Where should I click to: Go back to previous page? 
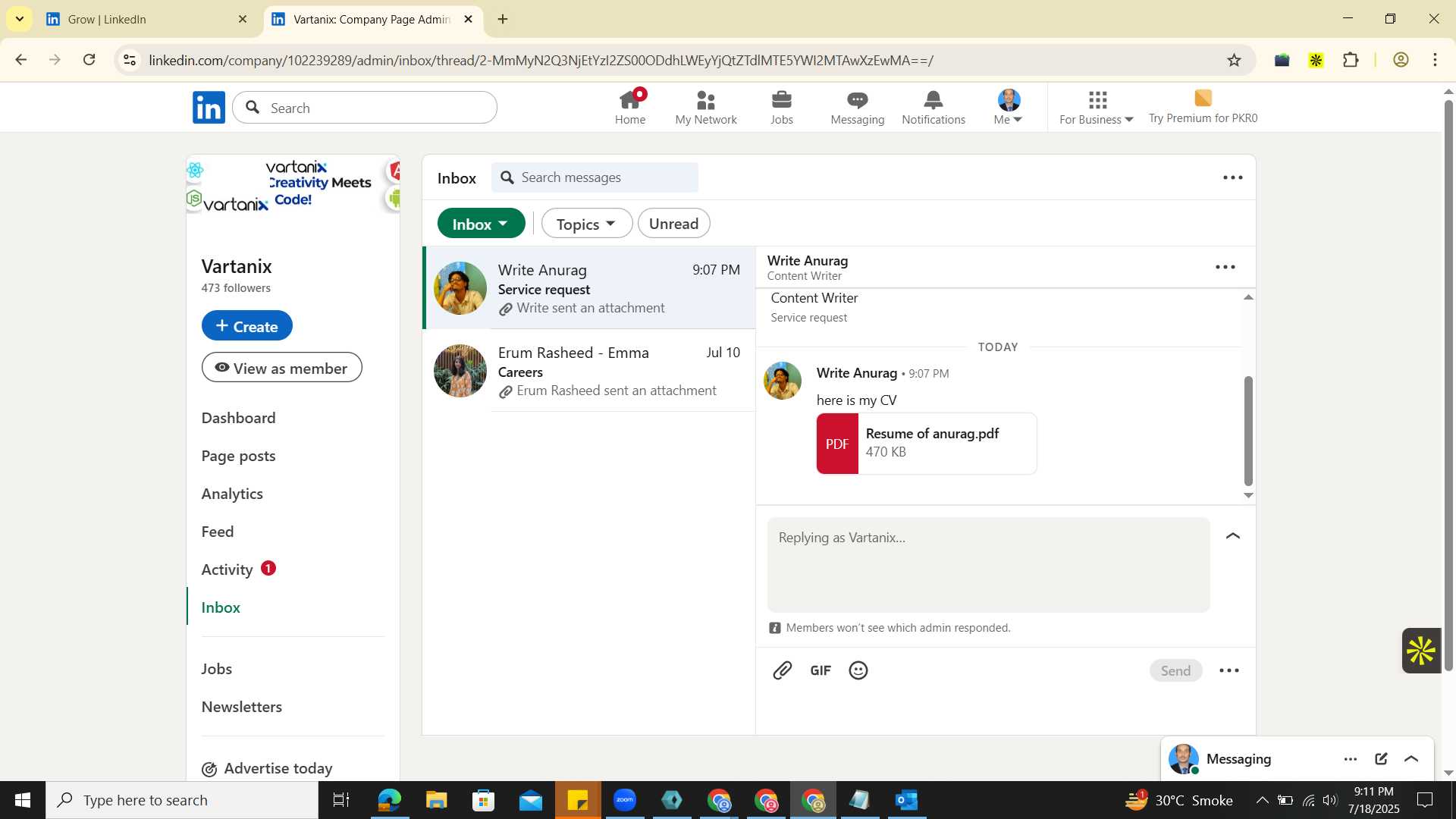[x=20, y=60]
